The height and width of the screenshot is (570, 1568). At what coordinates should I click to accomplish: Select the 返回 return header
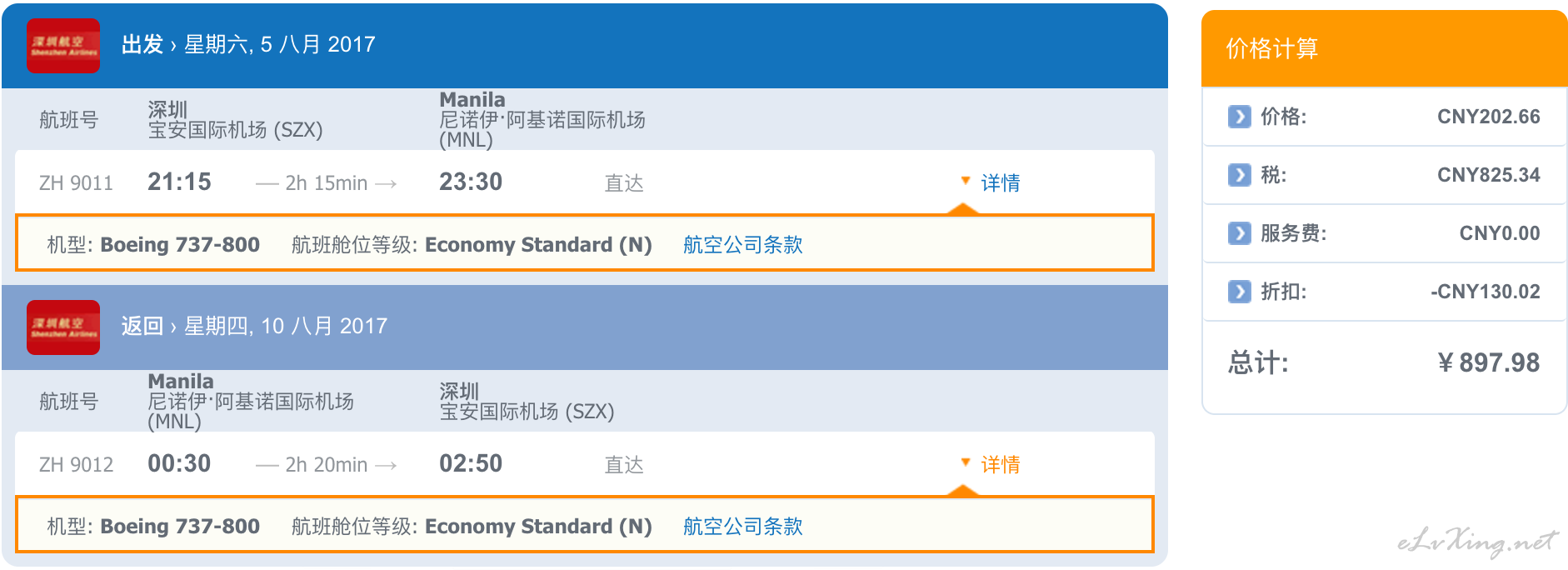click(585, 327)
